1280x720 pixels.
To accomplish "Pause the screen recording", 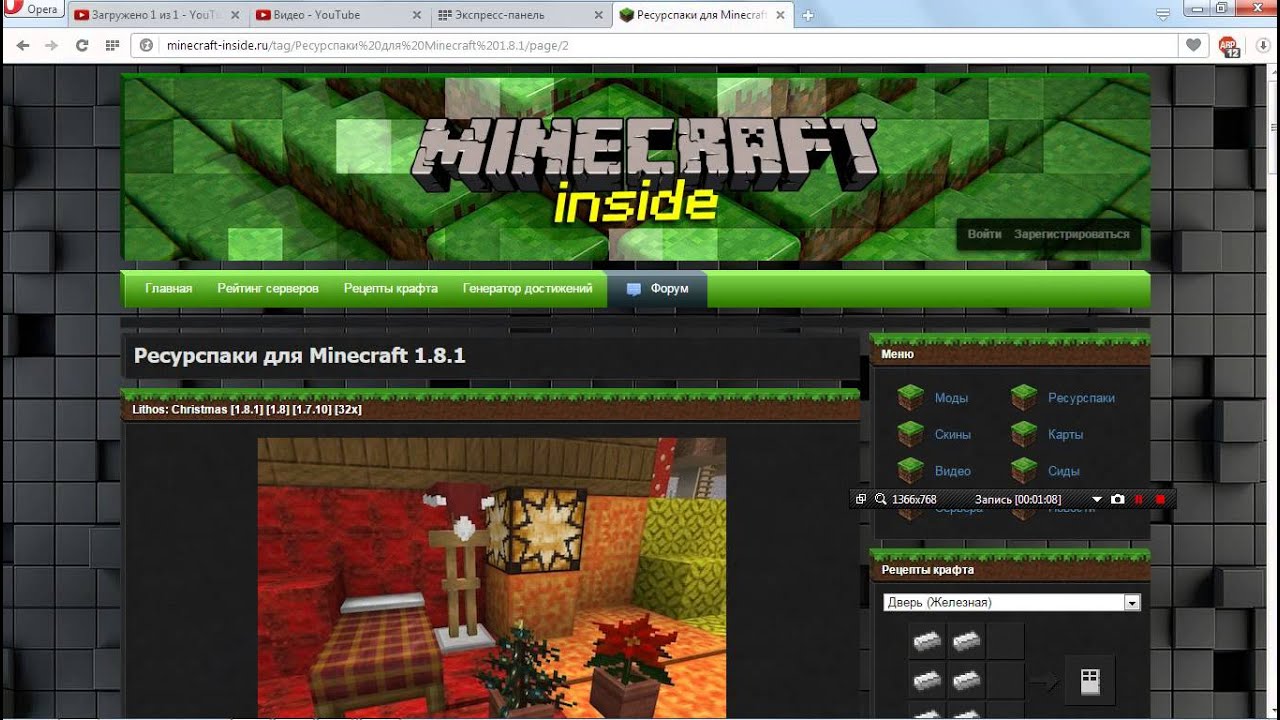I will pyautogui.click(x=1139, y=499).
